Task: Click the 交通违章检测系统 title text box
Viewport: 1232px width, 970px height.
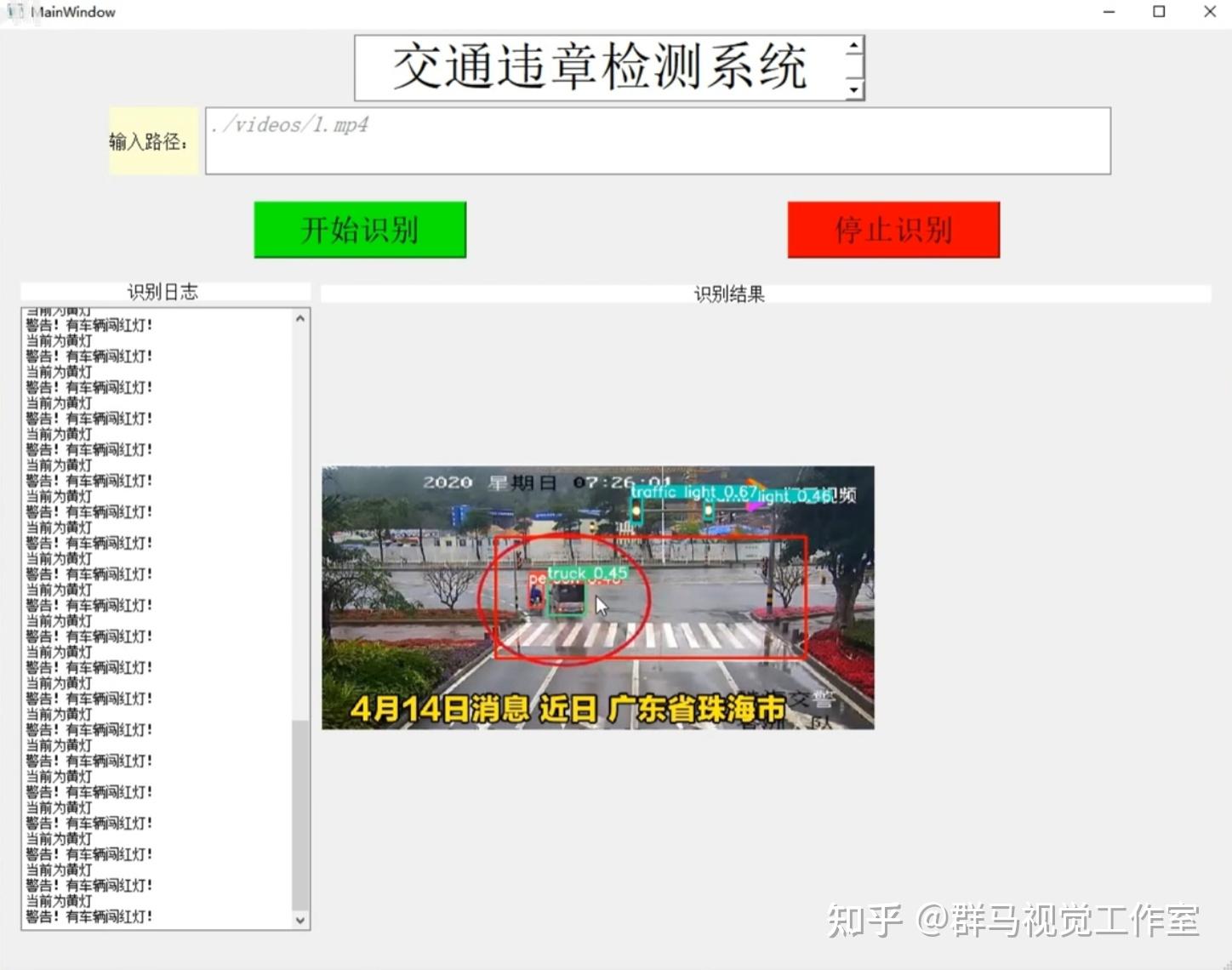Action: pos(609,68)
